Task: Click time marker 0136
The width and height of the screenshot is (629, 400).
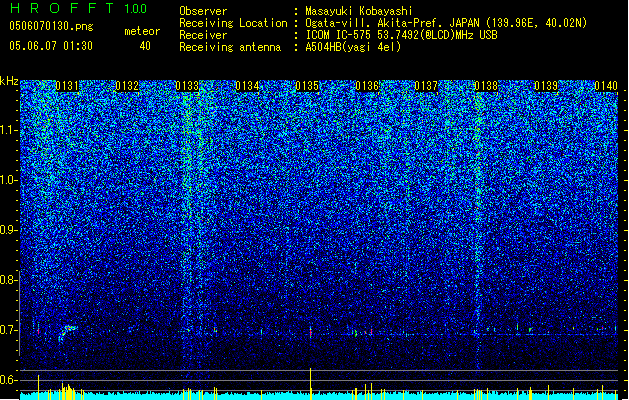Action: 367,86
